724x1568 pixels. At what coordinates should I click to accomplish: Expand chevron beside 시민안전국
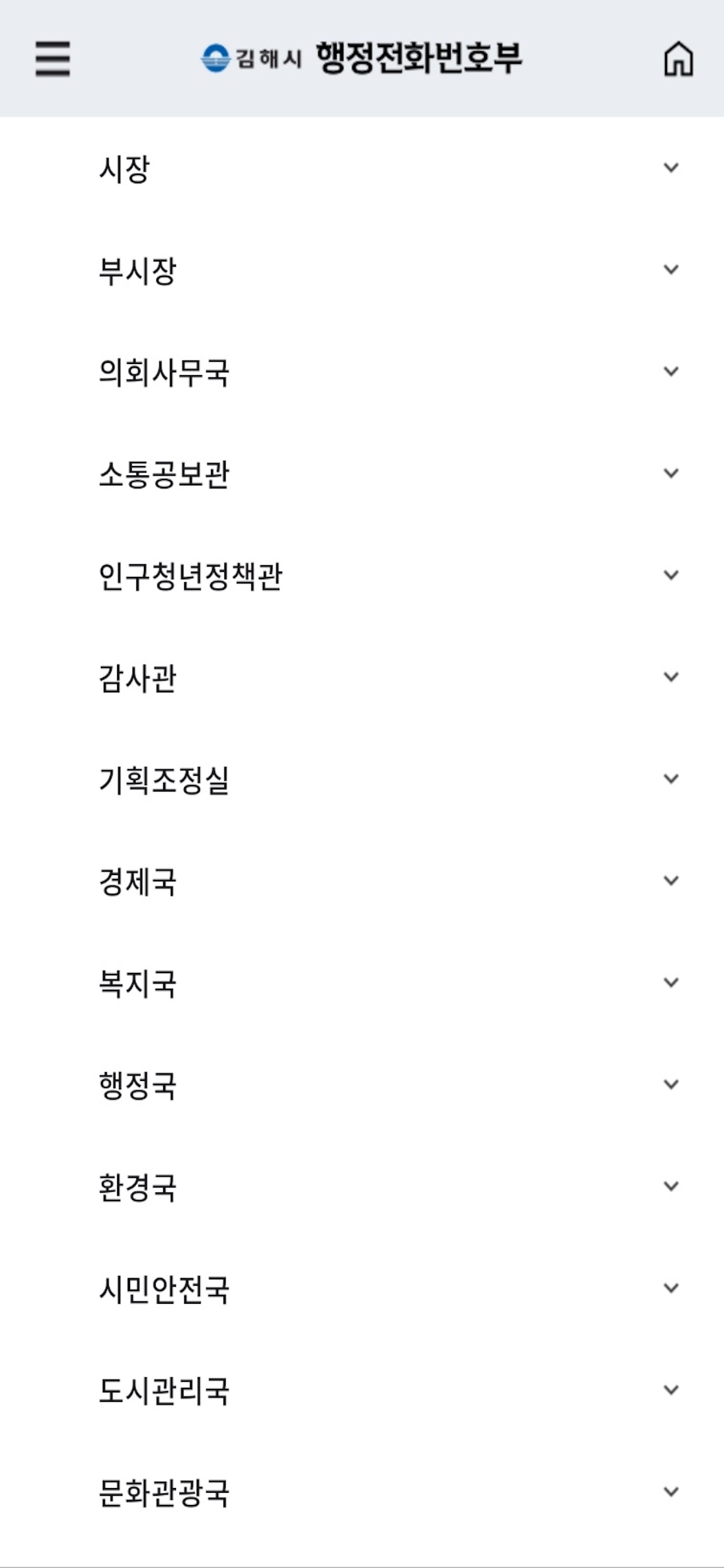[671, 1288]
